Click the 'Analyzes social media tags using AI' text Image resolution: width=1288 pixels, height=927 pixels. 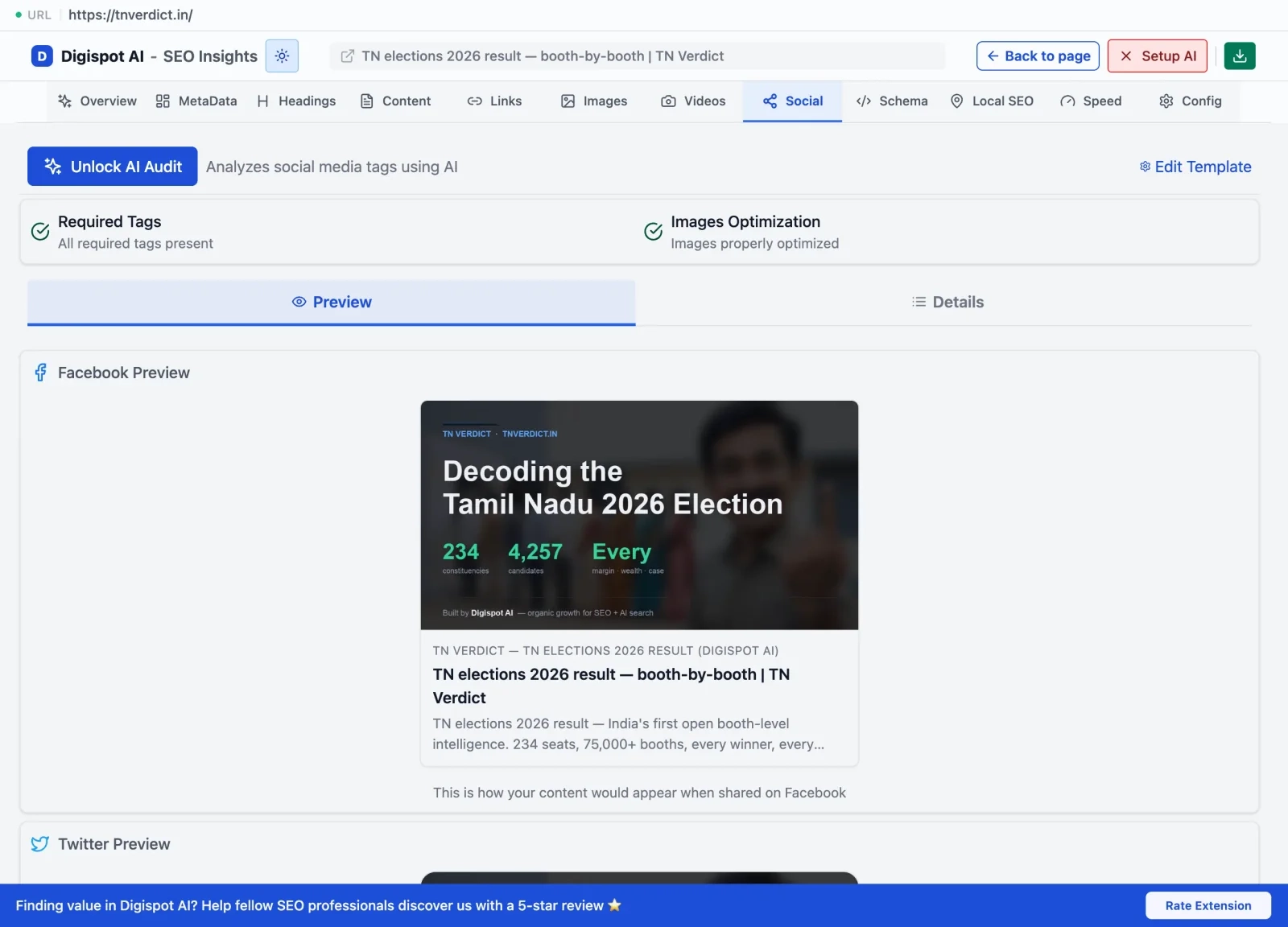coord(332,167)
